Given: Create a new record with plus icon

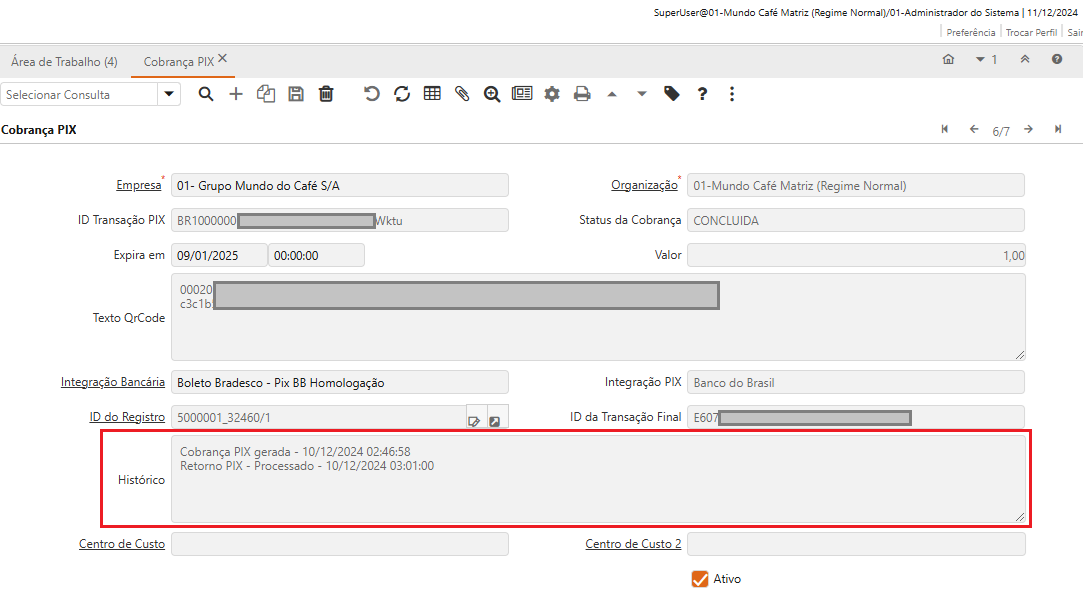Looking at the screenshot, I should point(236,94).
